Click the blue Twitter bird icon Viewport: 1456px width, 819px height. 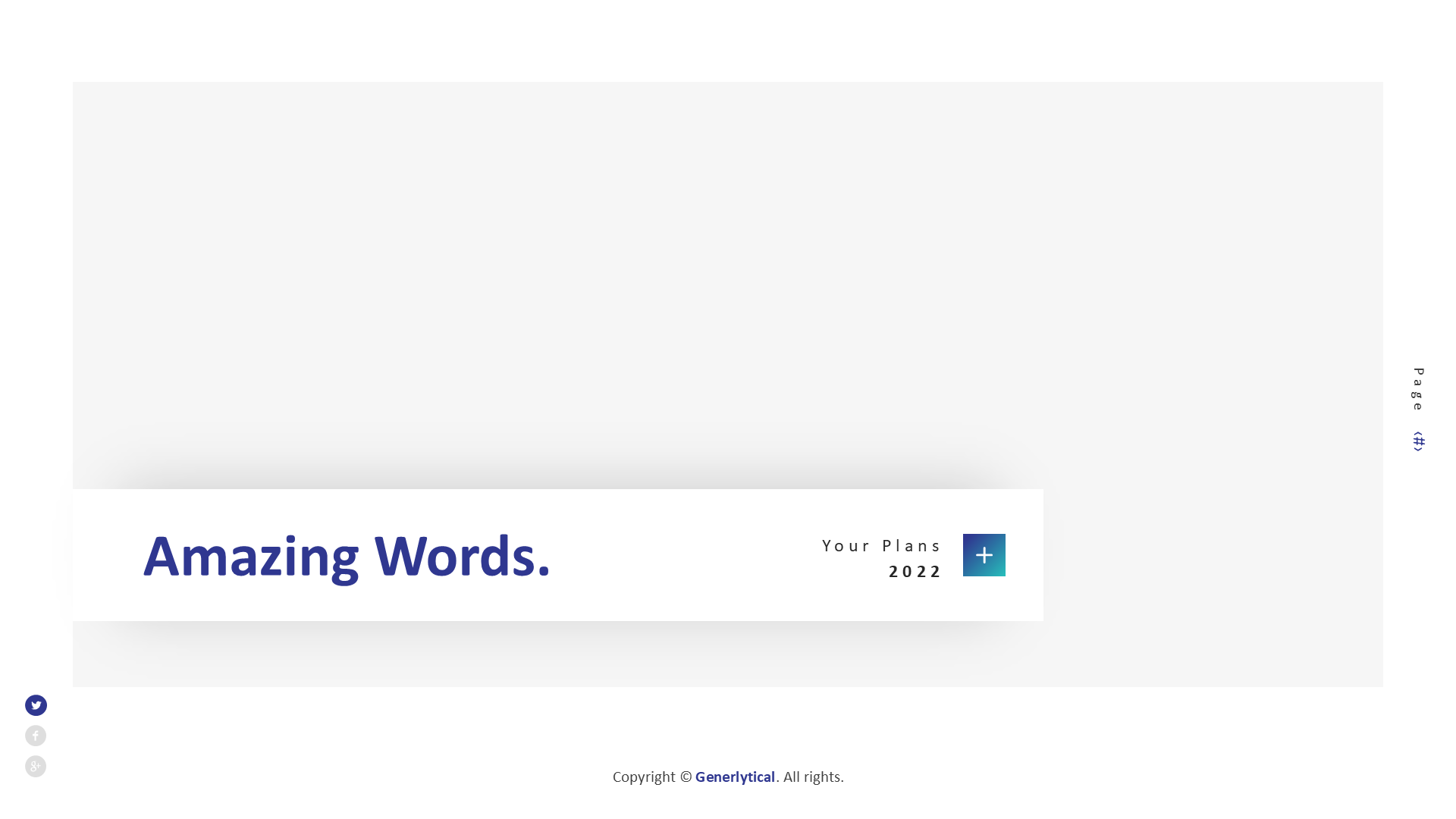point(36,705)
